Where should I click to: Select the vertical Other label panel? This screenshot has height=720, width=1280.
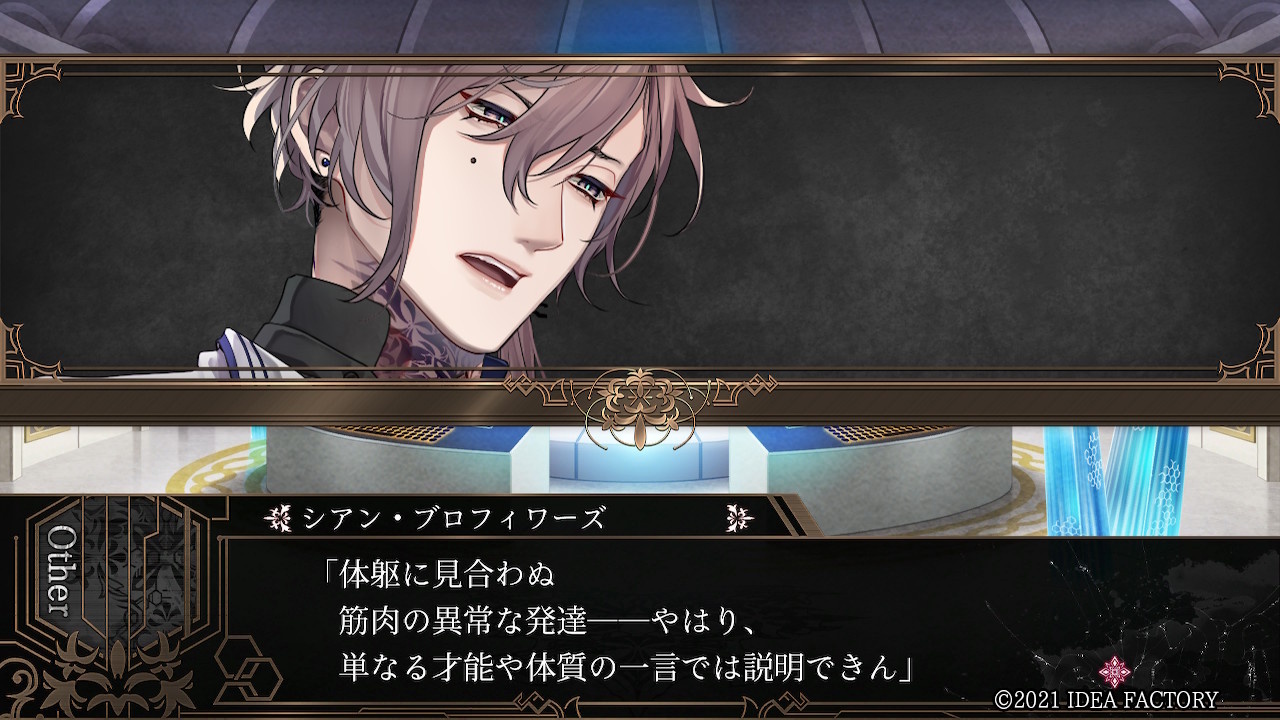click(x=62, y=570)
